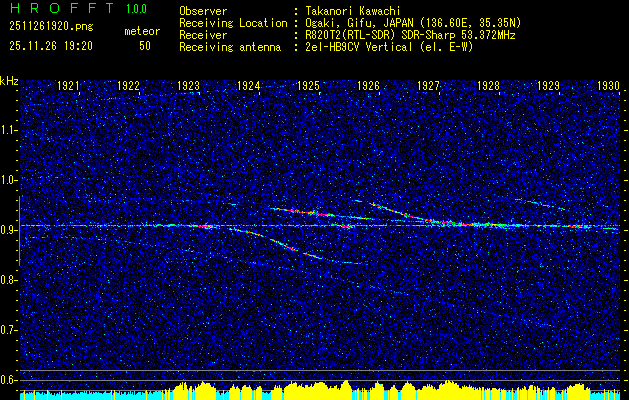Click the Observer field label
This screenshot has height=400, width=629.
(203, 11)
